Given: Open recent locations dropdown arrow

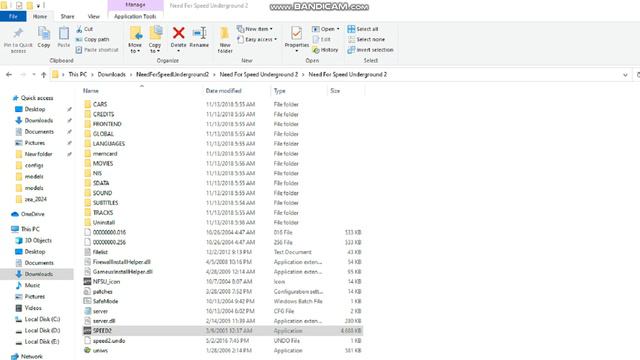Looking at the screenshot, I should pos(34,75).
